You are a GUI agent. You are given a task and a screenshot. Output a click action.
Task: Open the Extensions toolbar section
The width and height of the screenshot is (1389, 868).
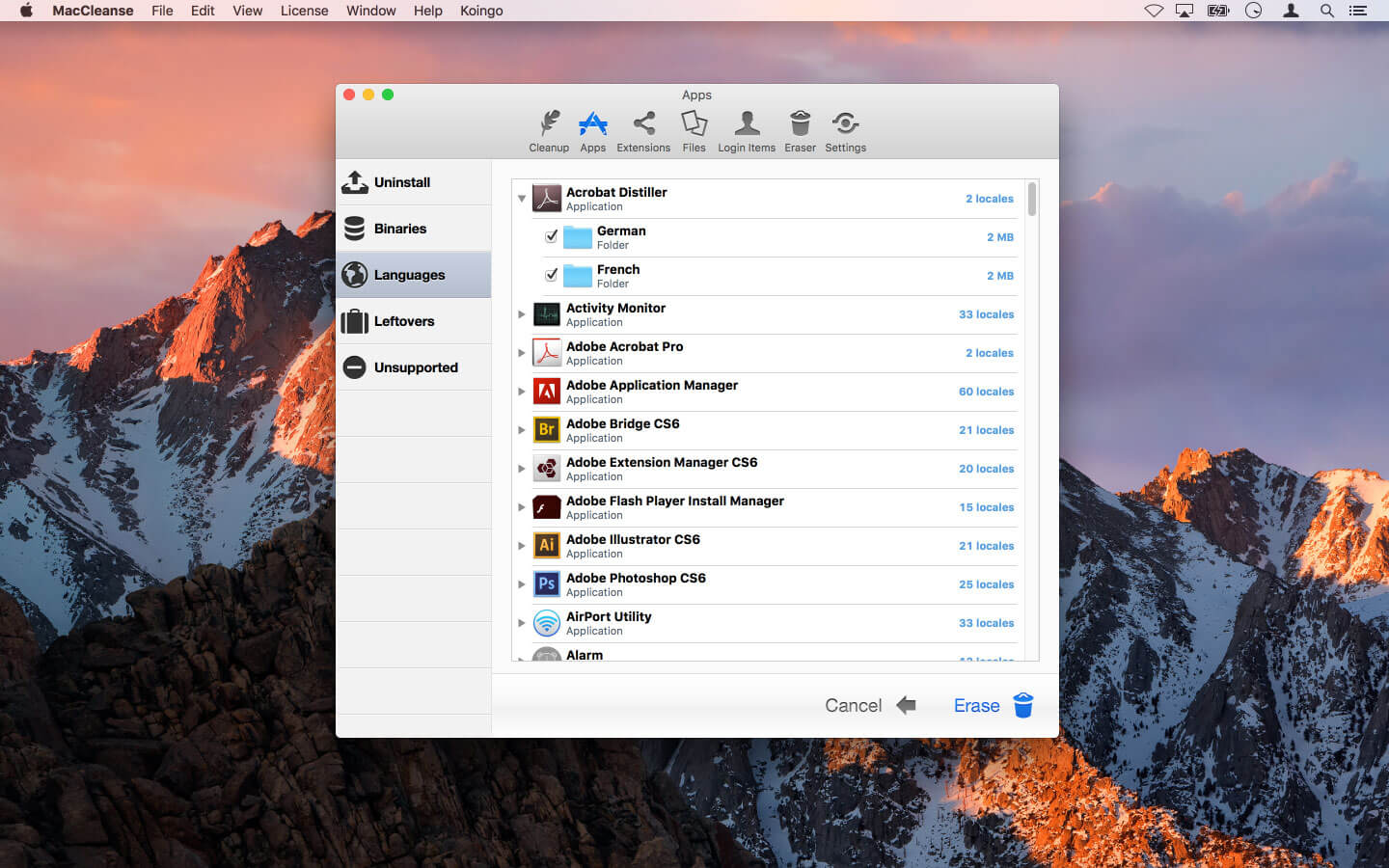pyautogui.click(x=643, y=131)
